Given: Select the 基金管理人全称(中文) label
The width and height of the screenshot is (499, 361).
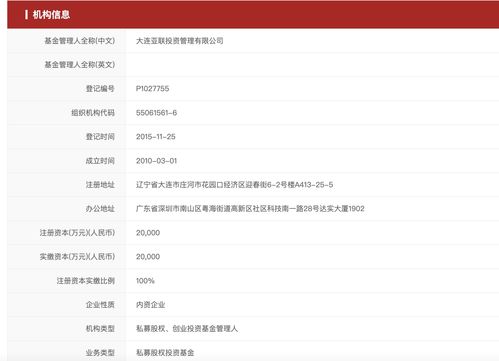Looking at the screenshot, I should coord(80,41).
